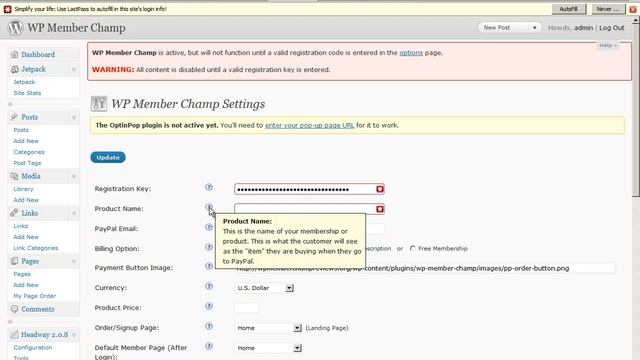Collapse the Pages menu arrow
Viewport: 640px width, 360px height.
click(74, 262)
